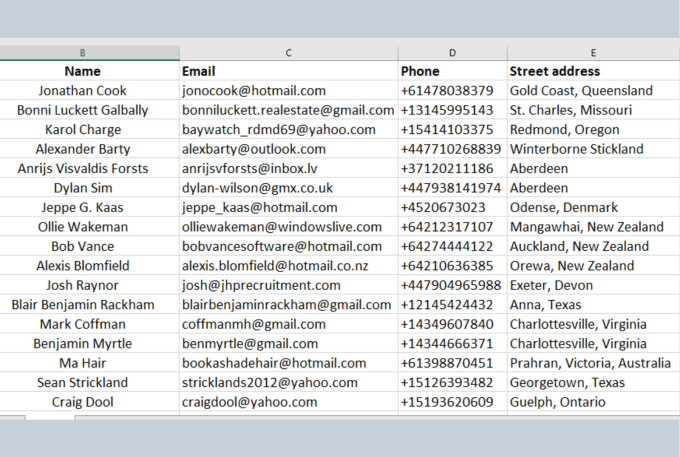Viewport: 680px width, 457px height.
Task: Select column B header
Action: [82, 52]
